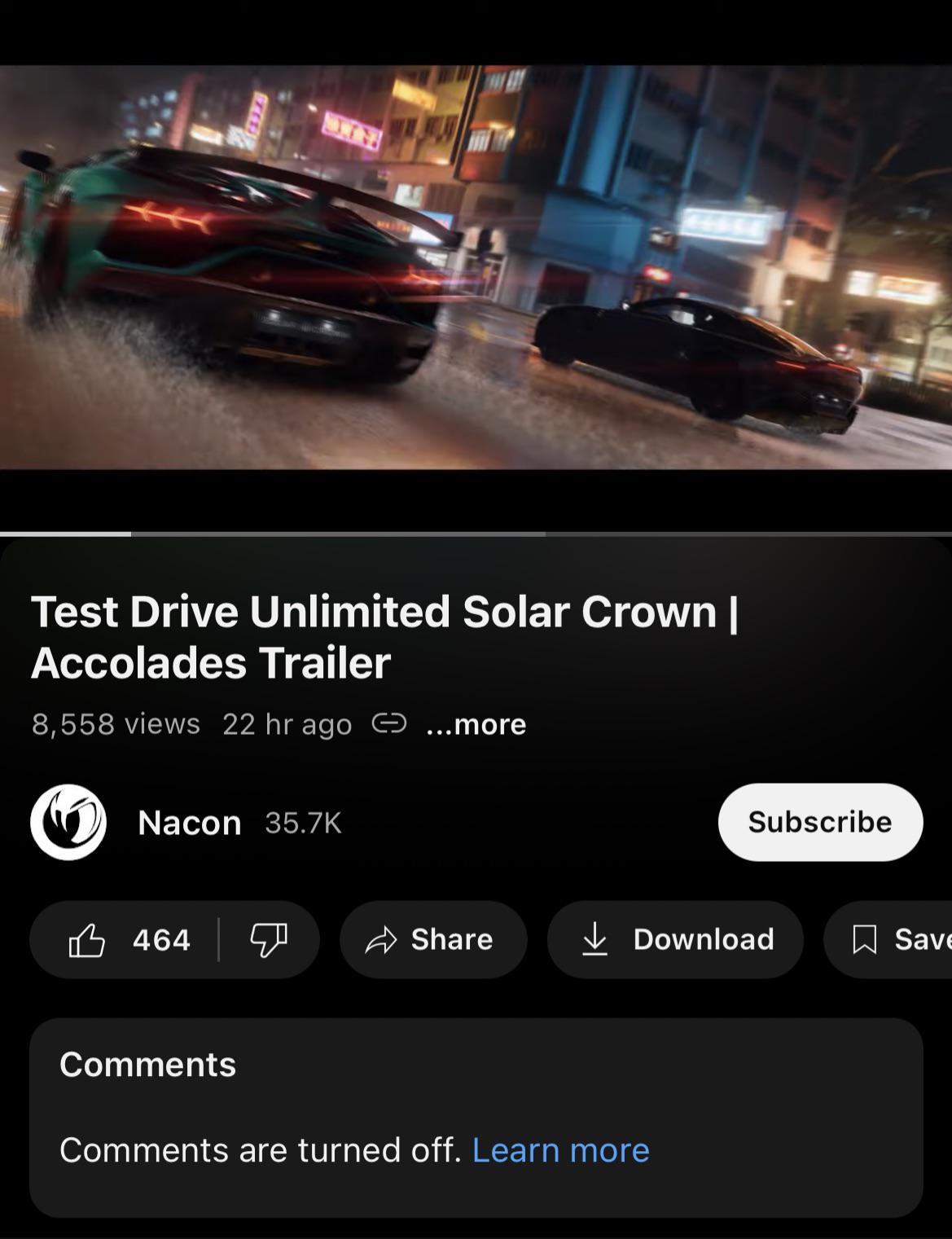Viewport: 952px width, 1239px height.
Task: Tap the video title text
Action: tap(384, 637)
